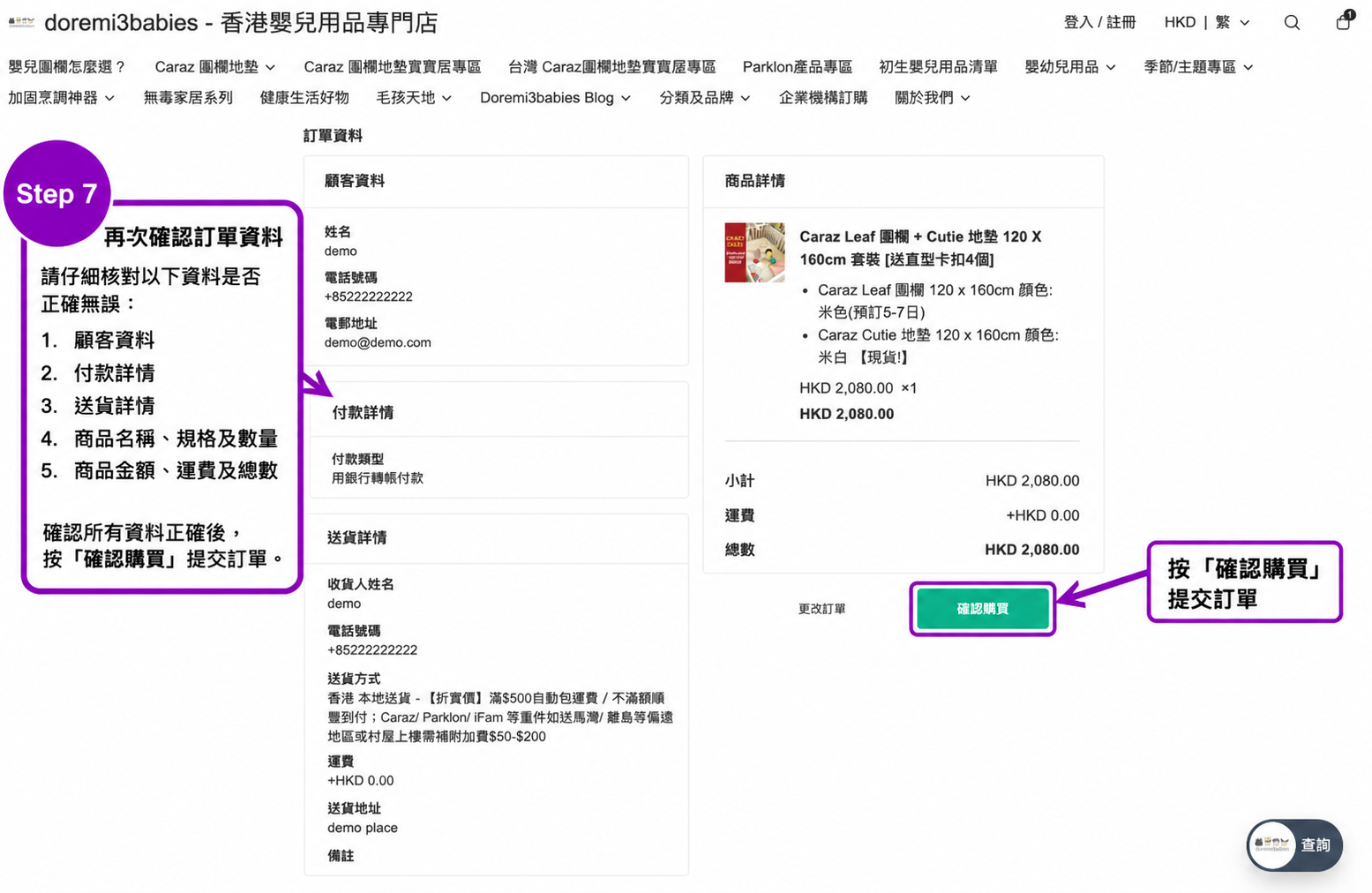Open 企業機構訂購 menu item

point(823,98)
